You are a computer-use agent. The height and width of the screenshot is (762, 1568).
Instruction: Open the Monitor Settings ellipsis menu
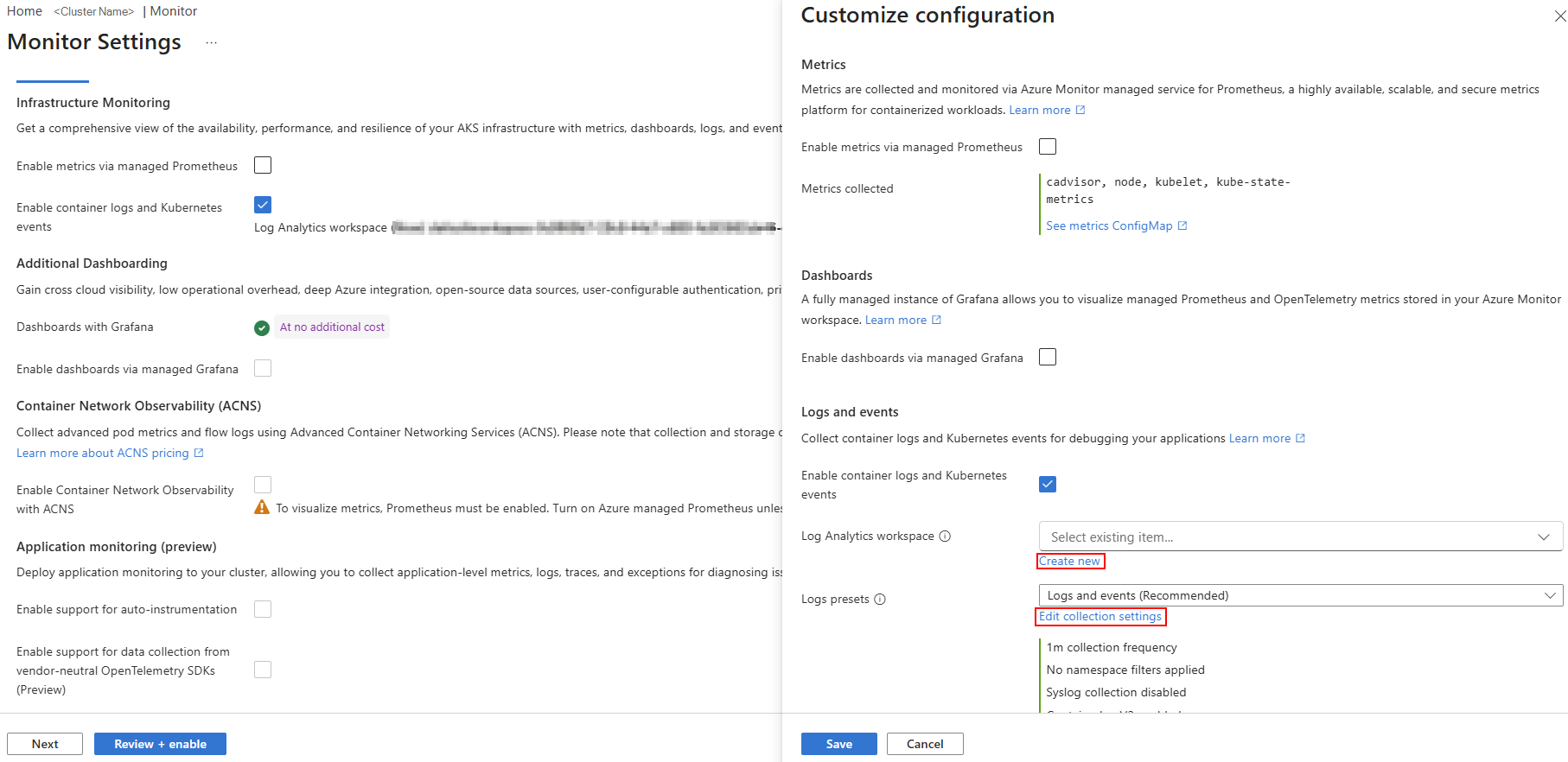tap(212, 43)
